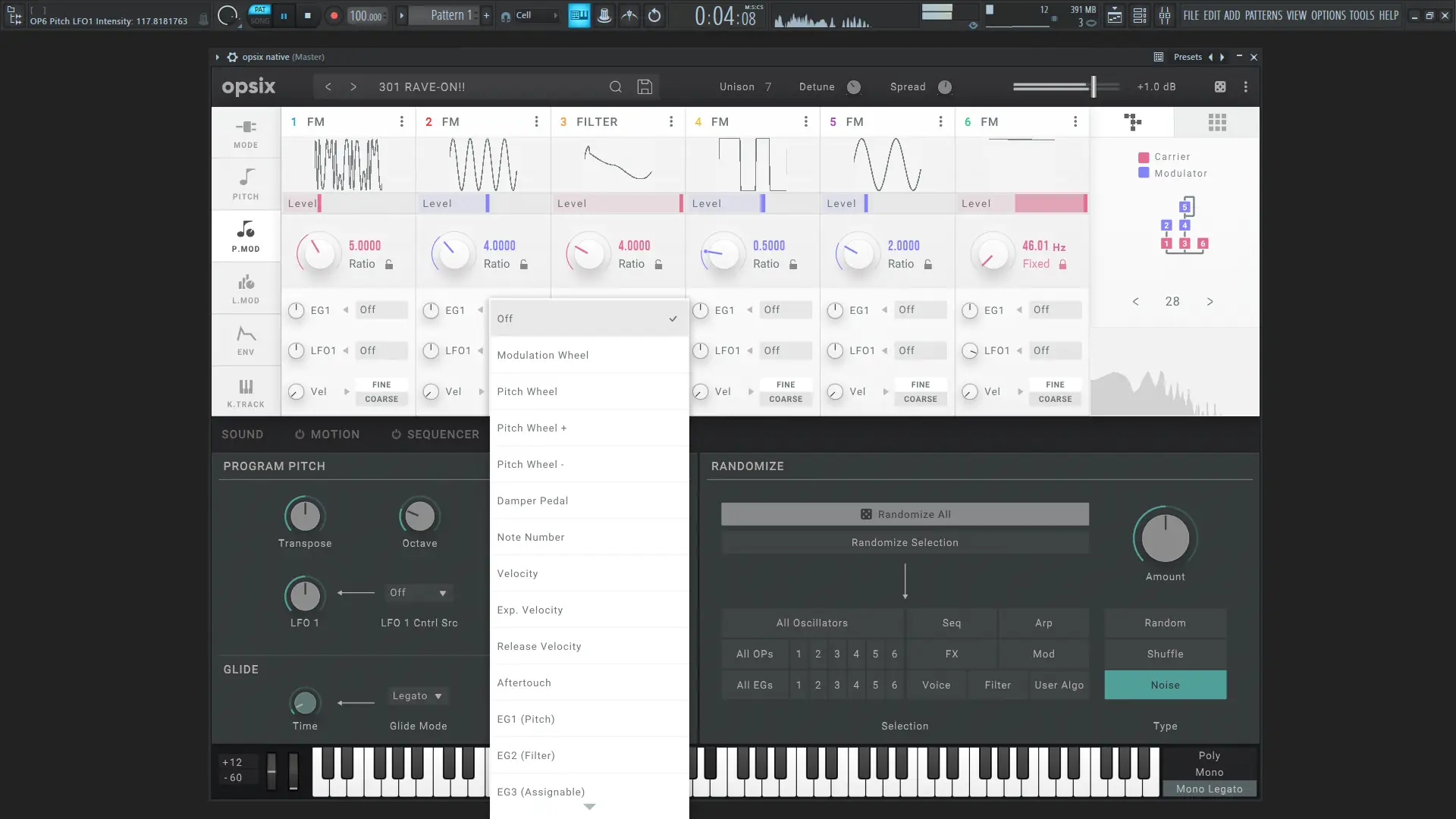Screen dimensions: 1456x819
Task: Select Modulation Wheel from the list
Action: click(x=543, y=355)
